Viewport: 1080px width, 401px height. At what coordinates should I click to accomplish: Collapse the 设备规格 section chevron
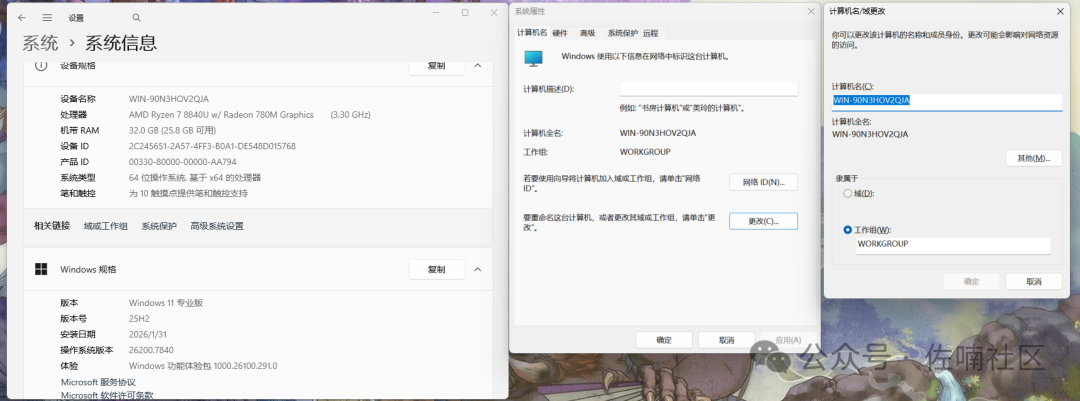[x=477, y=65]
